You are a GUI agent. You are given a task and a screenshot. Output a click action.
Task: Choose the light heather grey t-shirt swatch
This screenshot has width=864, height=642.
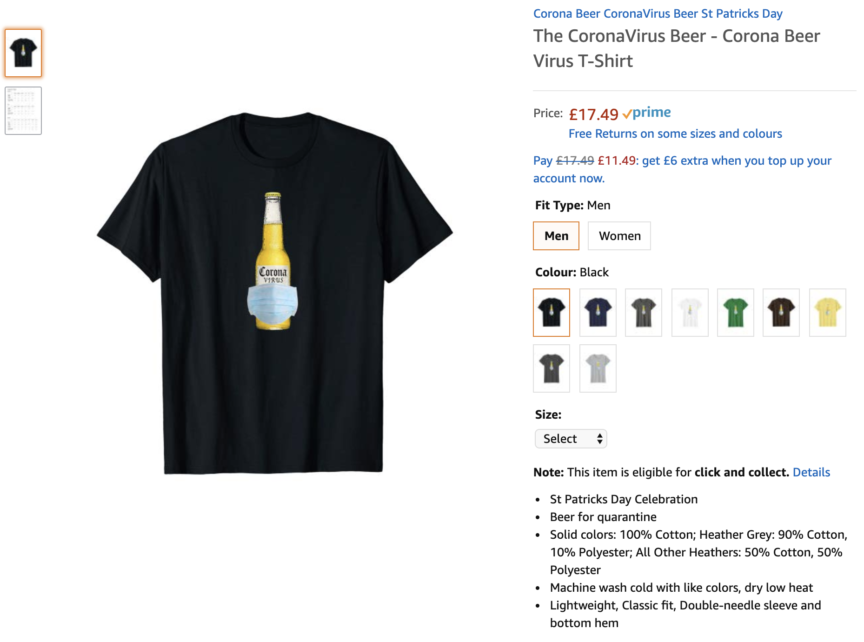coord(598,369)
